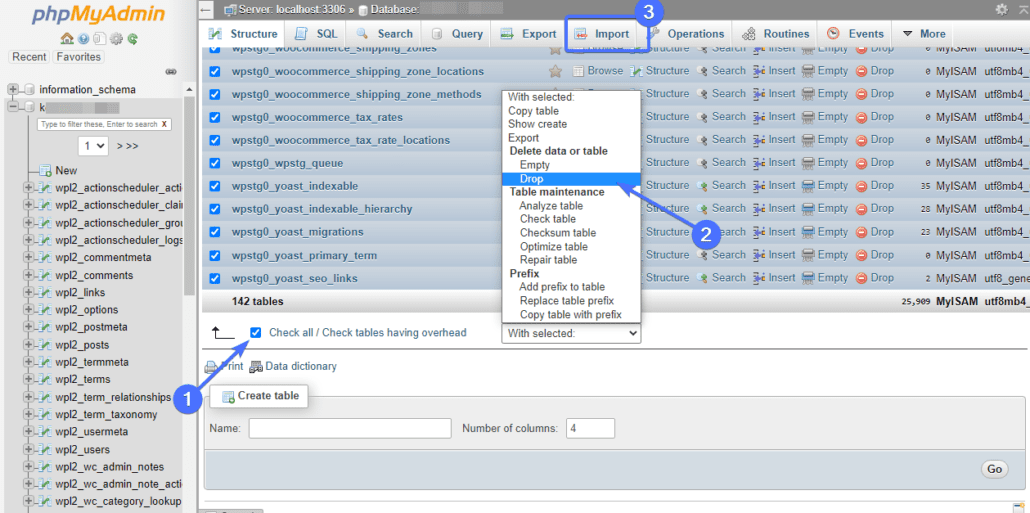Uncheck wpstg0_wpstg_queue checkbox
The image size is (1030, 513).
pyautogui.click(x=214, y=163)
